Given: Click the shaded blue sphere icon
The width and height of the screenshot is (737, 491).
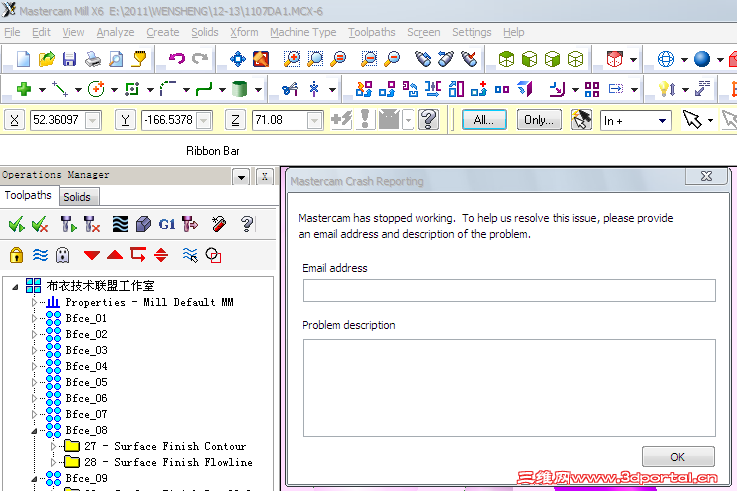Looking at the screenshot, I should 702,59.
